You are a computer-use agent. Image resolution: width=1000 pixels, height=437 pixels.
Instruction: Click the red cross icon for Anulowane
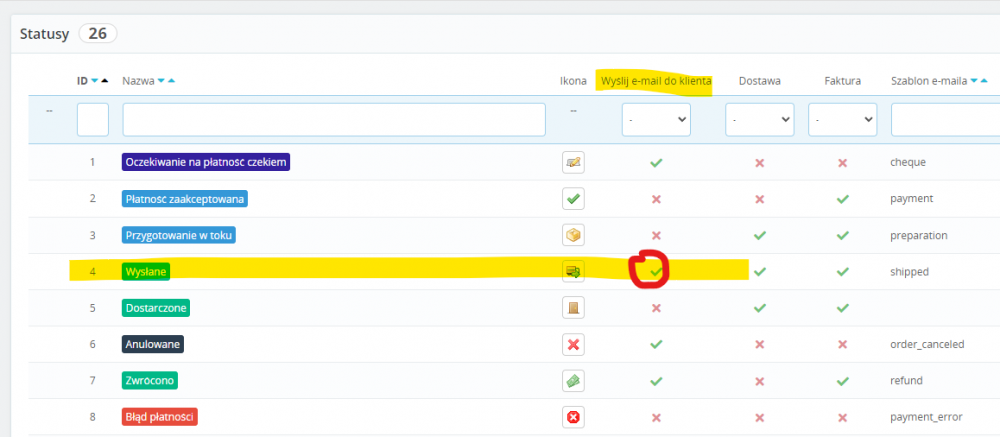[573, 344]
